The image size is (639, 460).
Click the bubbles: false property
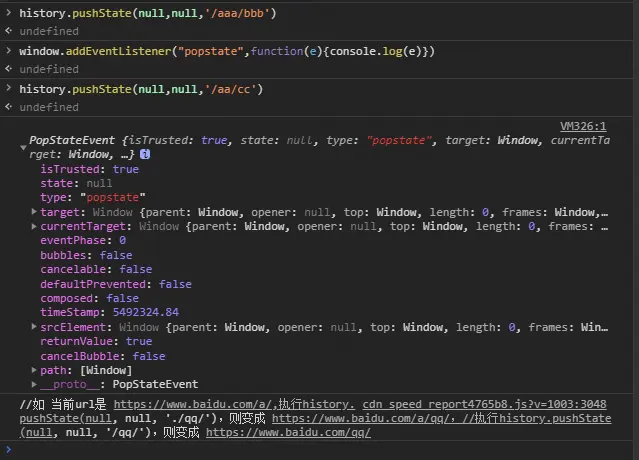pos(86,255)
